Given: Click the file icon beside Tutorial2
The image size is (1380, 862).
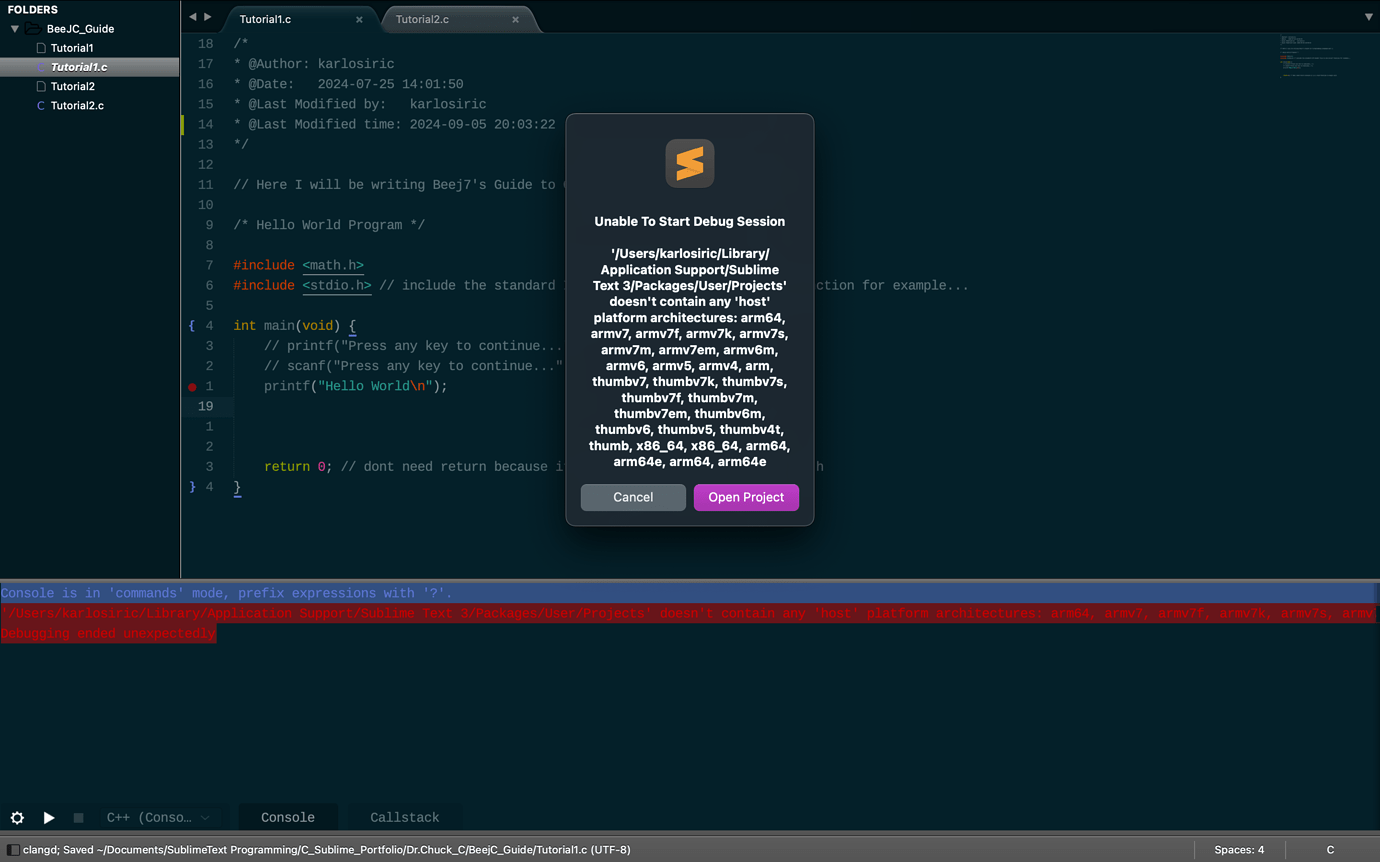Looking at the screenshot, I should 40,86.
